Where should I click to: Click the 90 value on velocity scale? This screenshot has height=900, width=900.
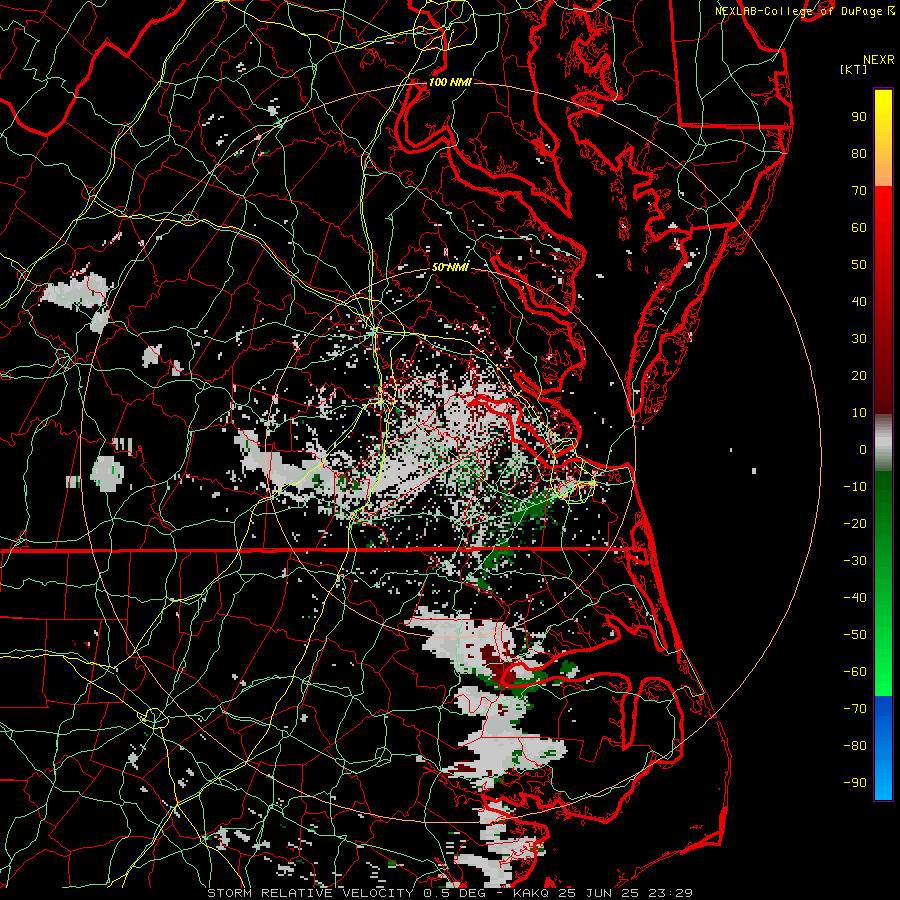859,117
